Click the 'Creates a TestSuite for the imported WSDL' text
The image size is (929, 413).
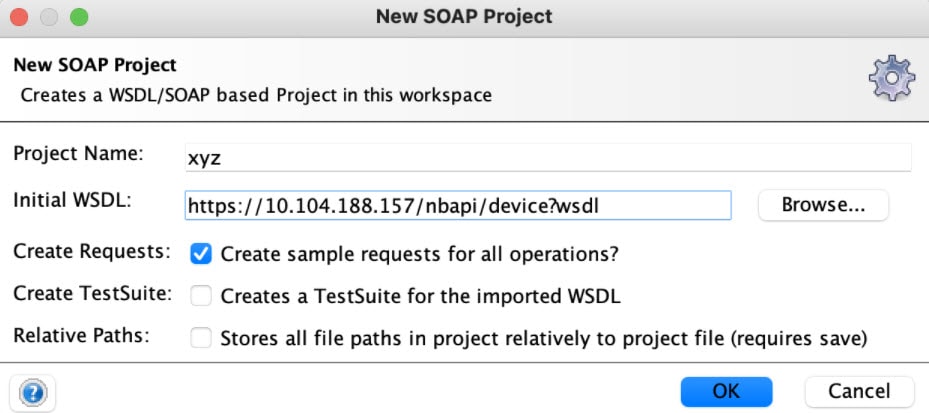coord(421,296)
